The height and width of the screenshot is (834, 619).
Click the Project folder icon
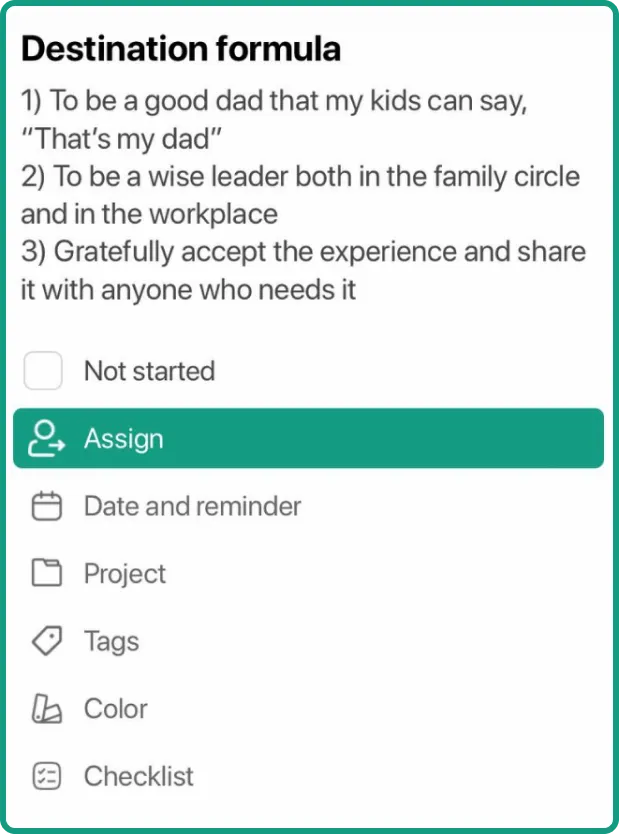tap(46, 574)
